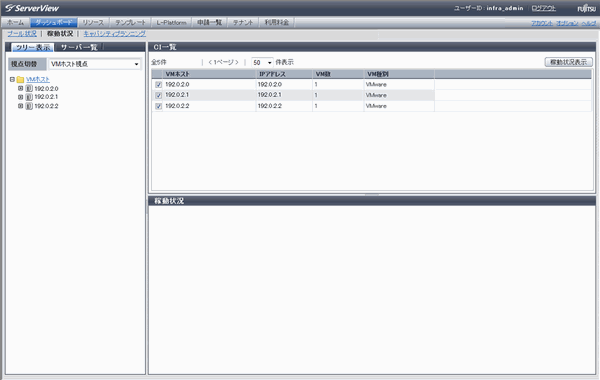Open キャパシティプランニング link

click(114, 34)
